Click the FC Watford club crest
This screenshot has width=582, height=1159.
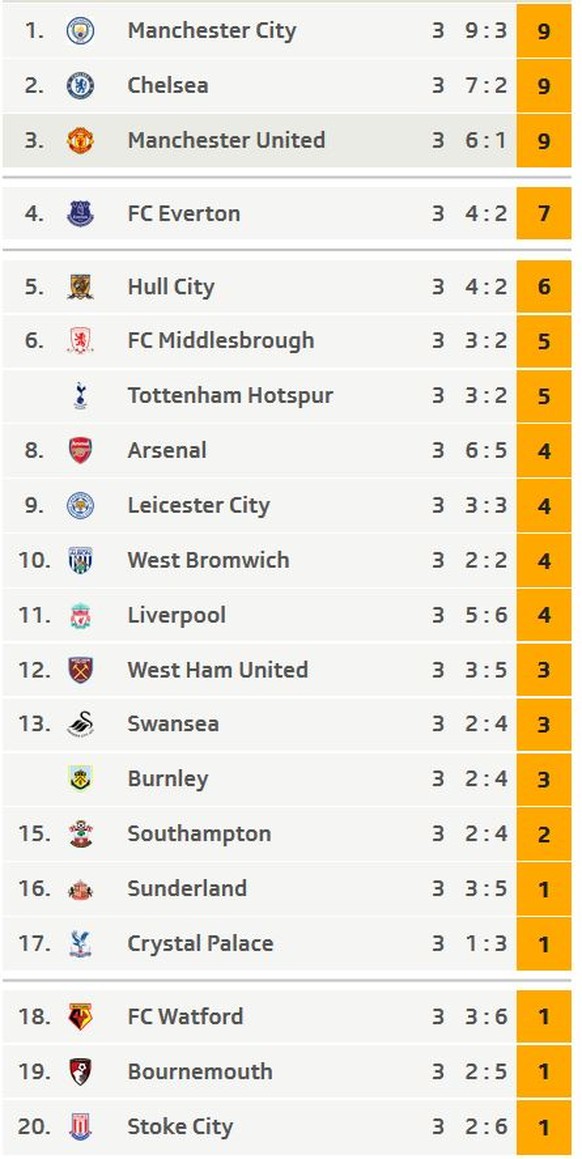[80, 1017]
